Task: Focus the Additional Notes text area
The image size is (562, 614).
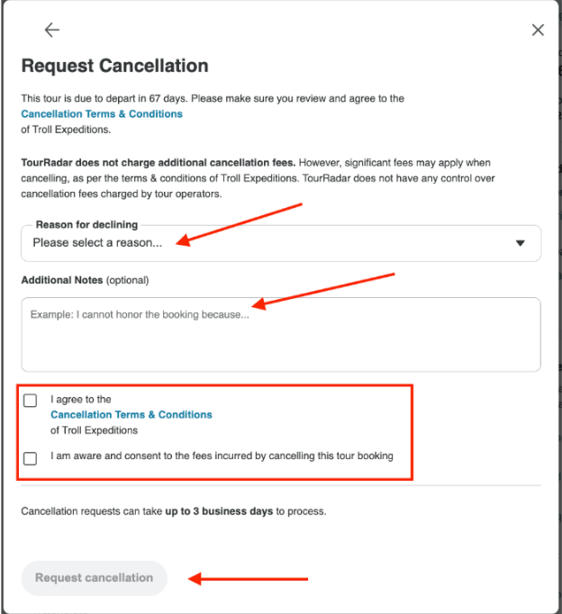Action: [281, 334]
